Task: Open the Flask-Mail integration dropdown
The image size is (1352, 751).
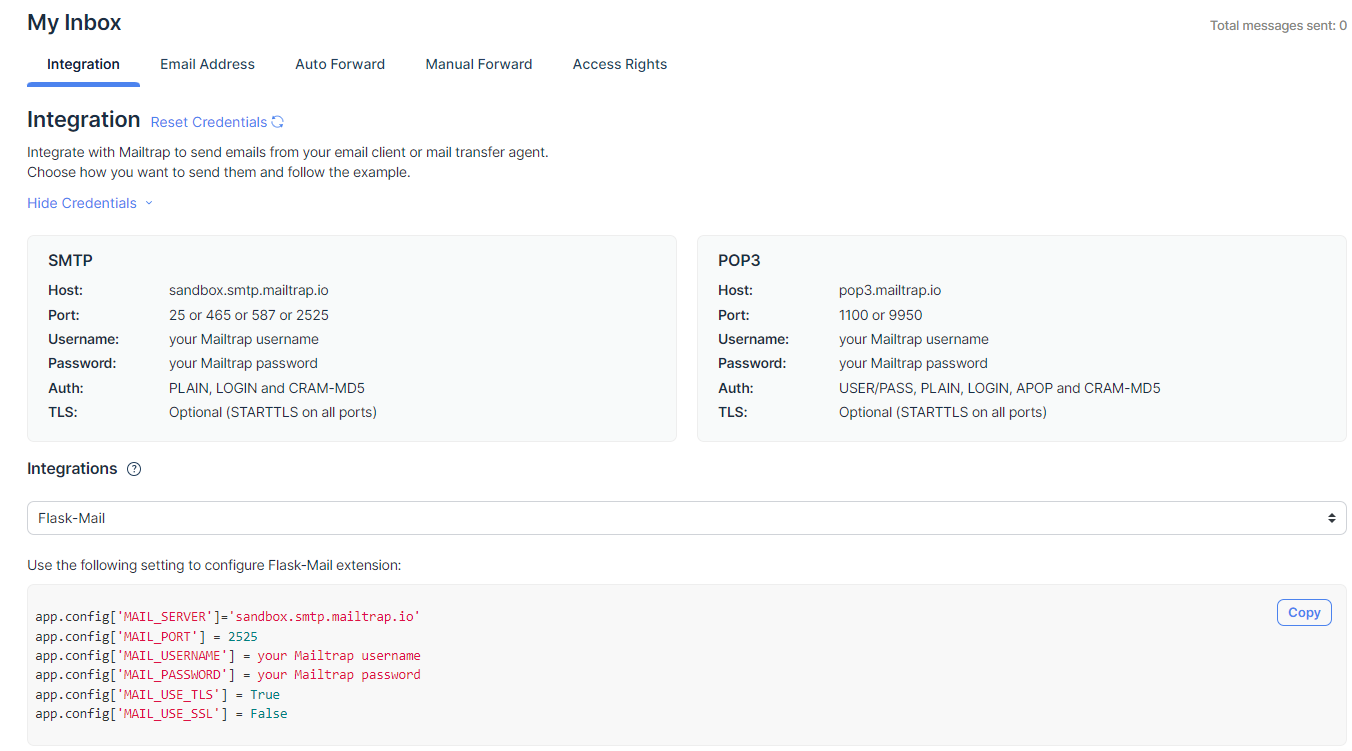Action: click(686, 517)
